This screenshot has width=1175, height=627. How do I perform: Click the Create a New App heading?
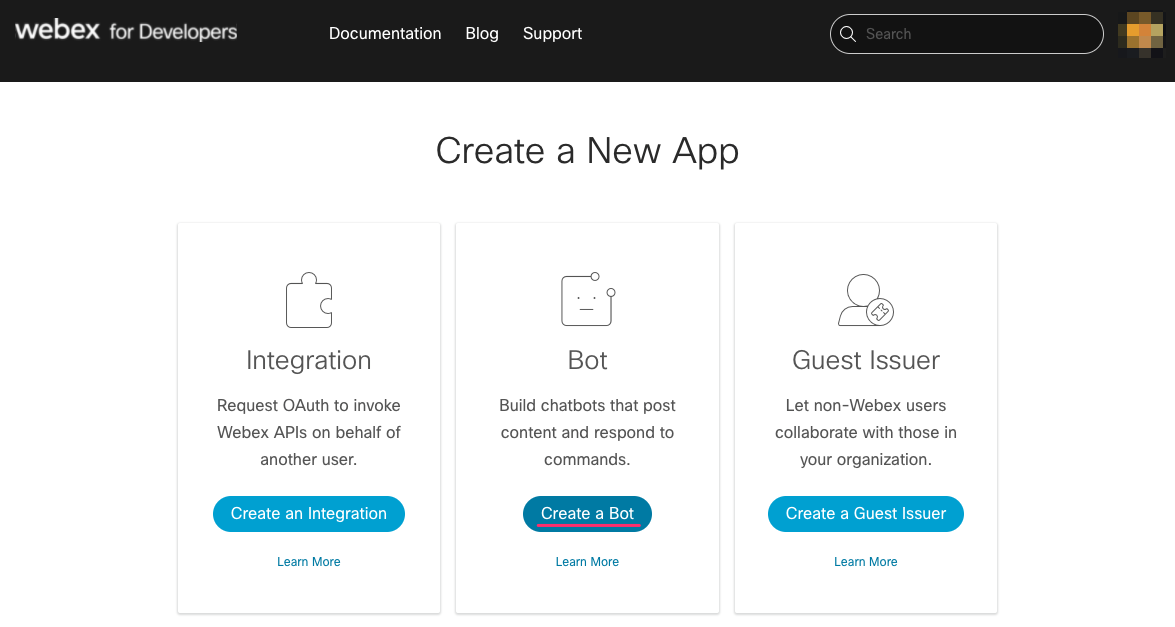pyautogui.click(x=588, y=151)
